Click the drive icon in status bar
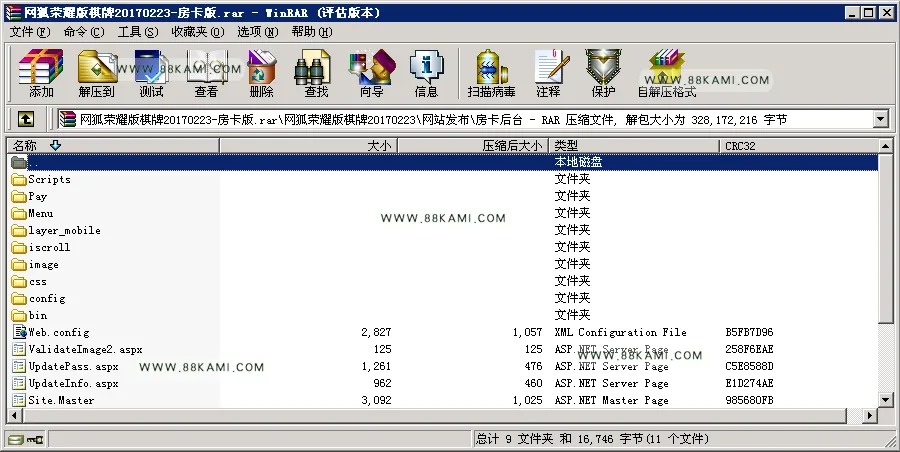The image size is (900, 452). click(x=16, y=440)
